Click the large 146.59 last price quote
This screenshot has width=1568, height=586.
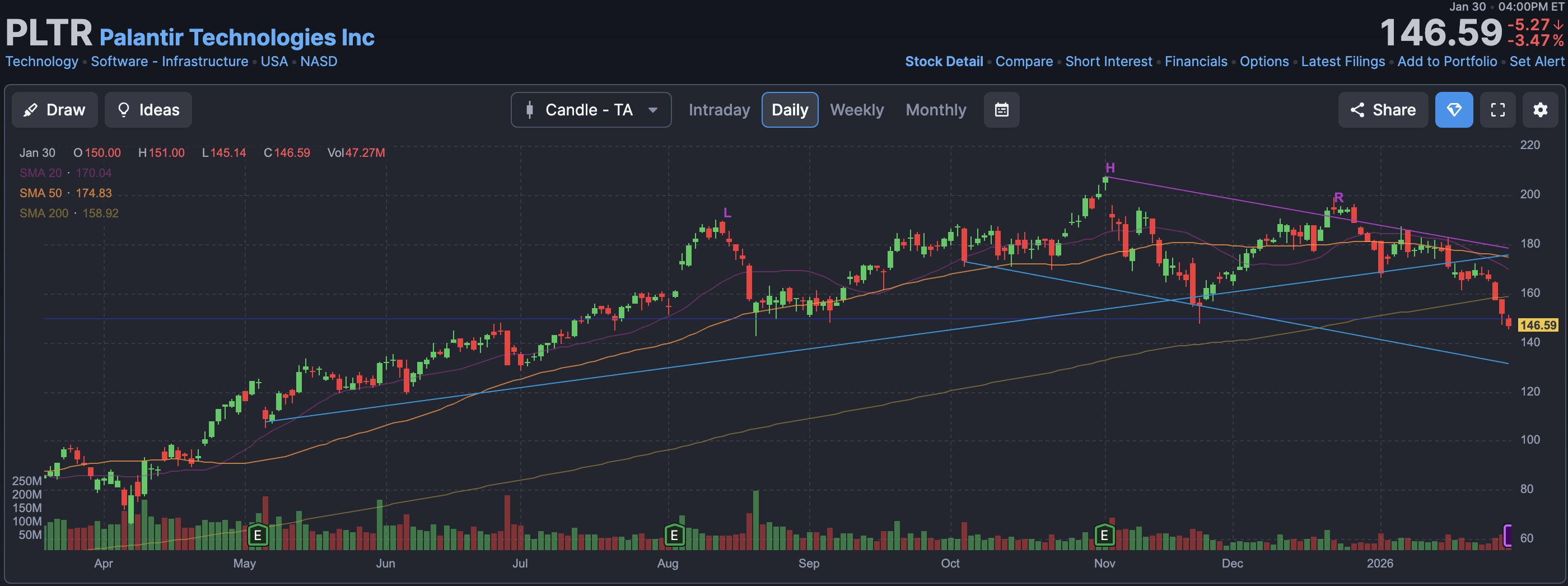1441,33
